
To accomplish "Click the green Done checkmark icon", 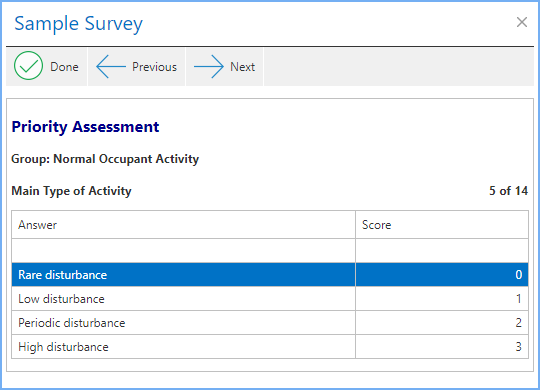I will pyautogui.click(x=29, y=65).
